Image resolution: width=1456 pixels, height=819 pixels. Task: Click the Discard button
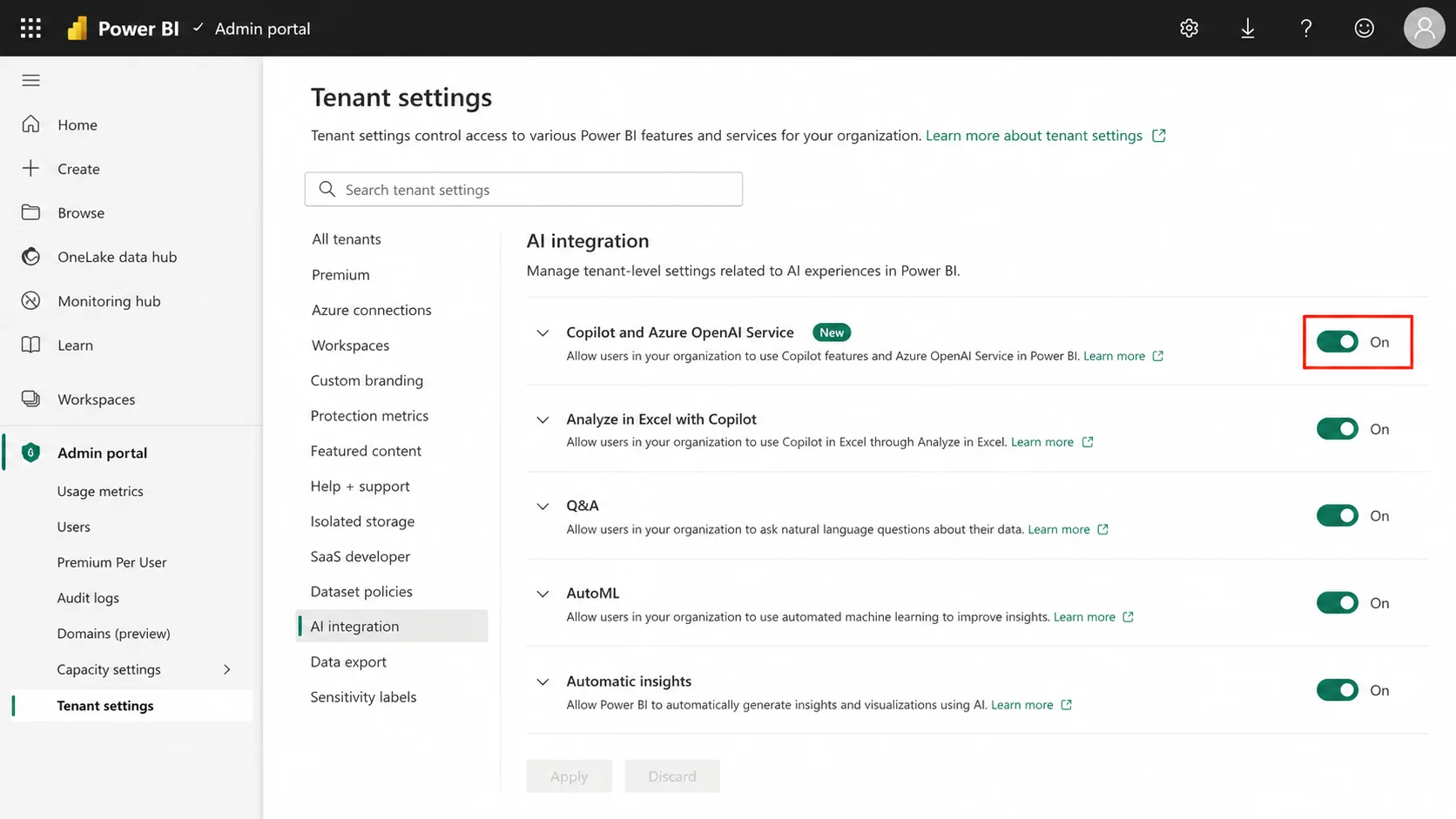tap(671, 776)
